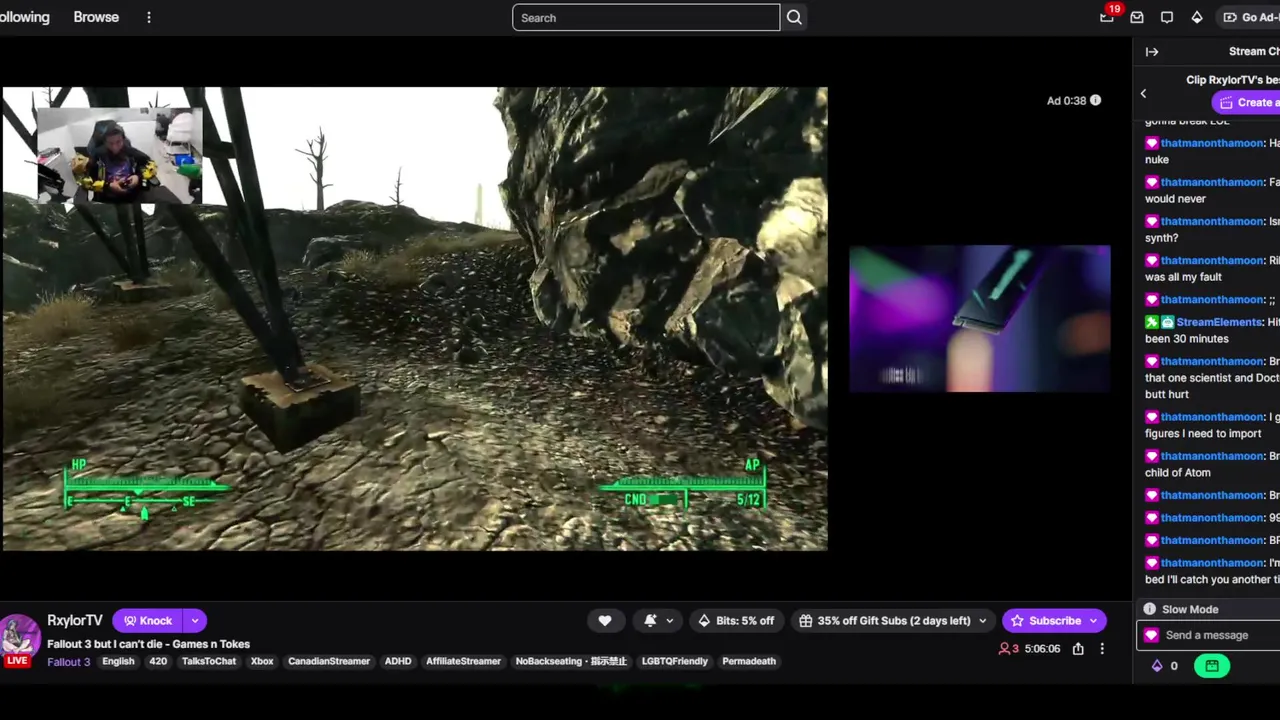Image resolution: width=1280 pixels, height=720 pixels.
Task: Expand the dropdown next to Knock
Action: click(195, 621)
